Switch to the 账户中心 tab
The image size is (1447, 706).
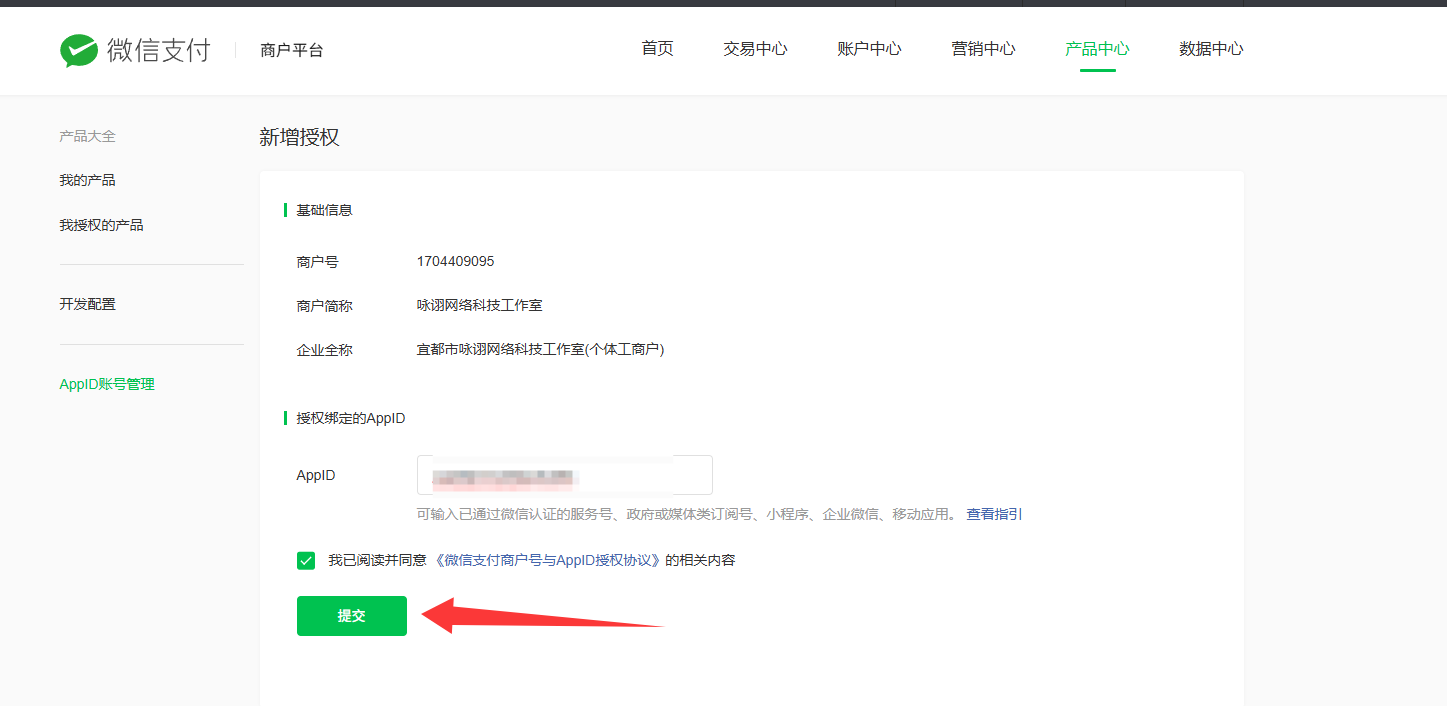869,49
